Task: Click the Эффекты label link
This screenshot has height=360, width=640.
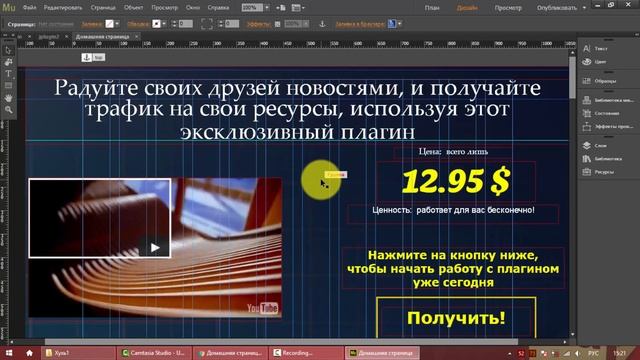Action: click(258, 24)
